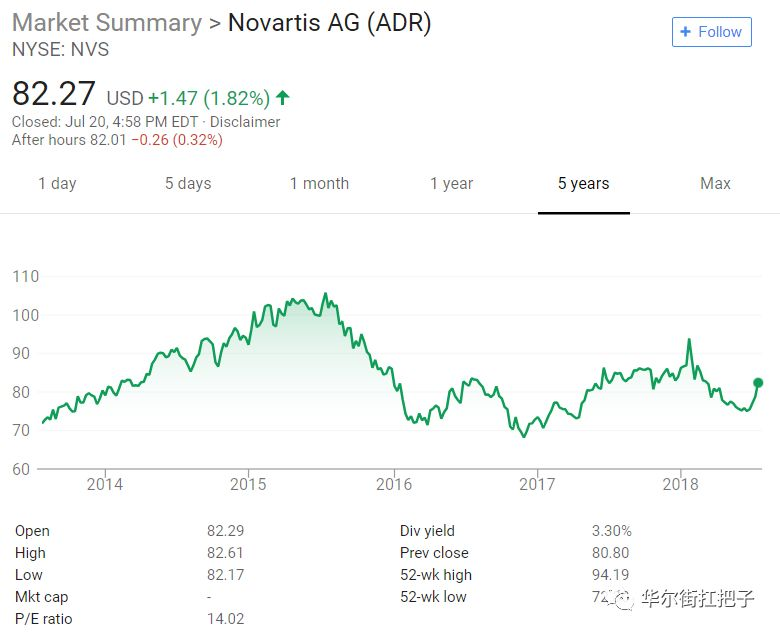Click the 2014 x-axis label
Viewport: 780px width, 633px height.
click(x=104, y=484)
